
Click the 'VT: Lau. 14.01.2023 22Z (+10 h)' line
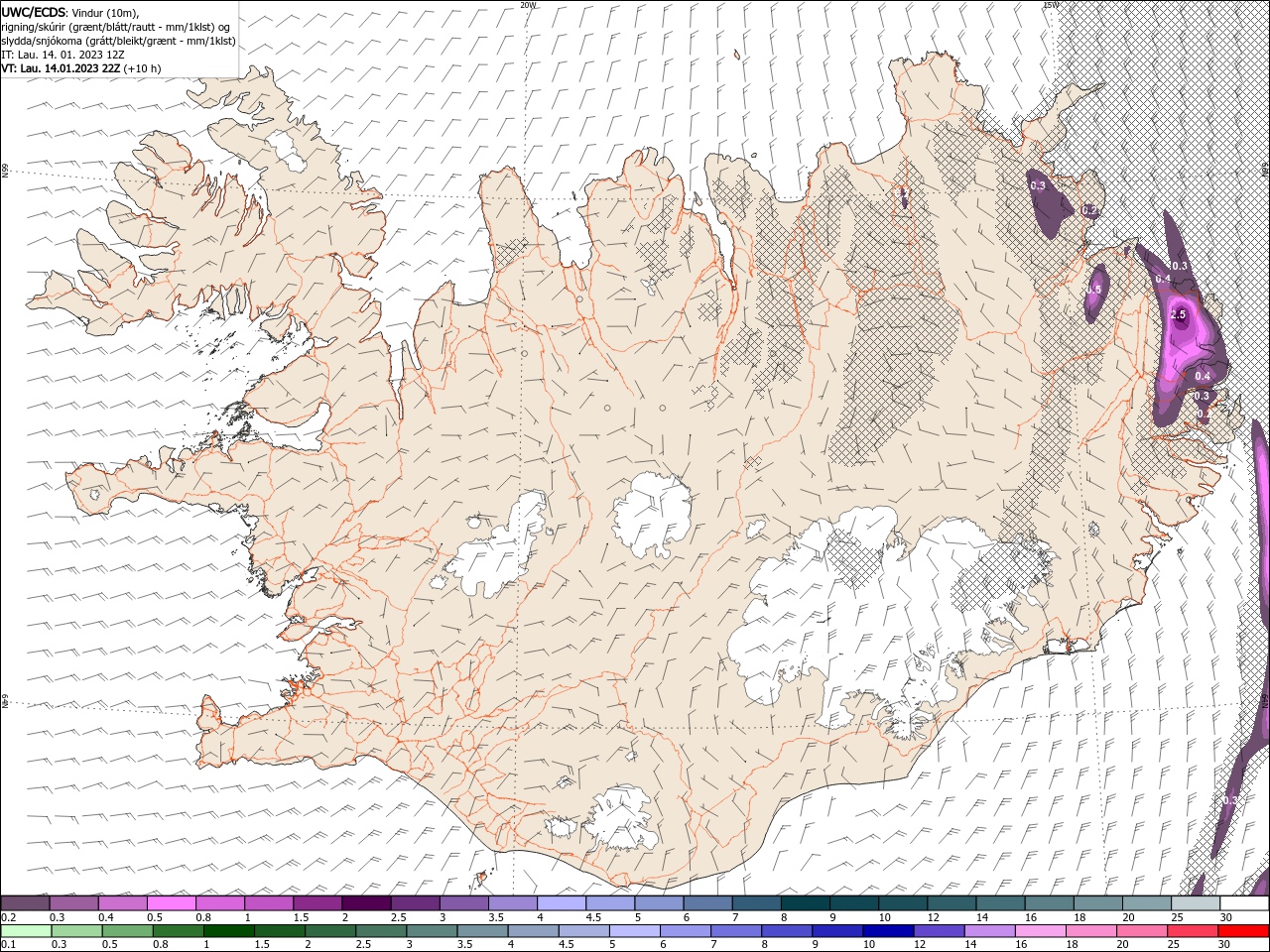point(81,68)
